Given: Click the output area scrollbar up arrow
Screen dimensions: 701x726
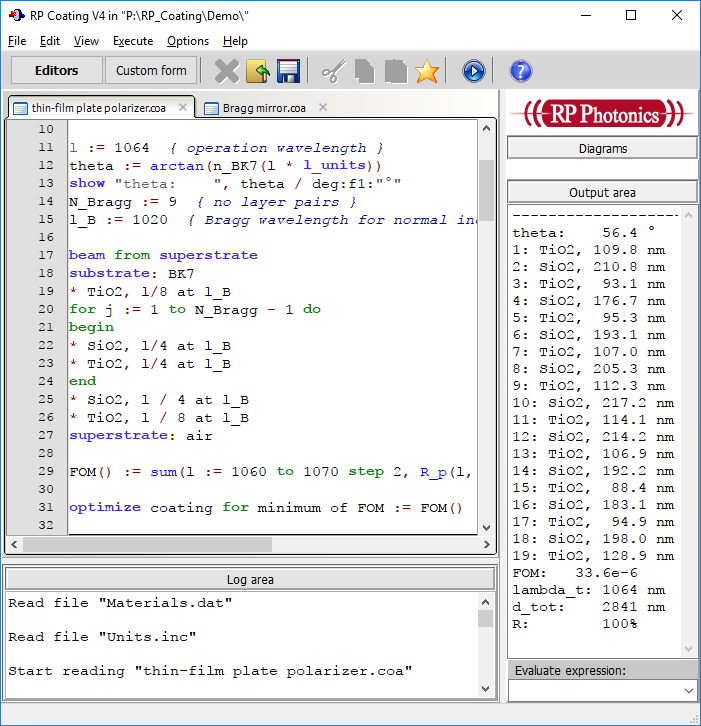Looking at the screenshot, I should pyautogui.click(x=688, y=215).
